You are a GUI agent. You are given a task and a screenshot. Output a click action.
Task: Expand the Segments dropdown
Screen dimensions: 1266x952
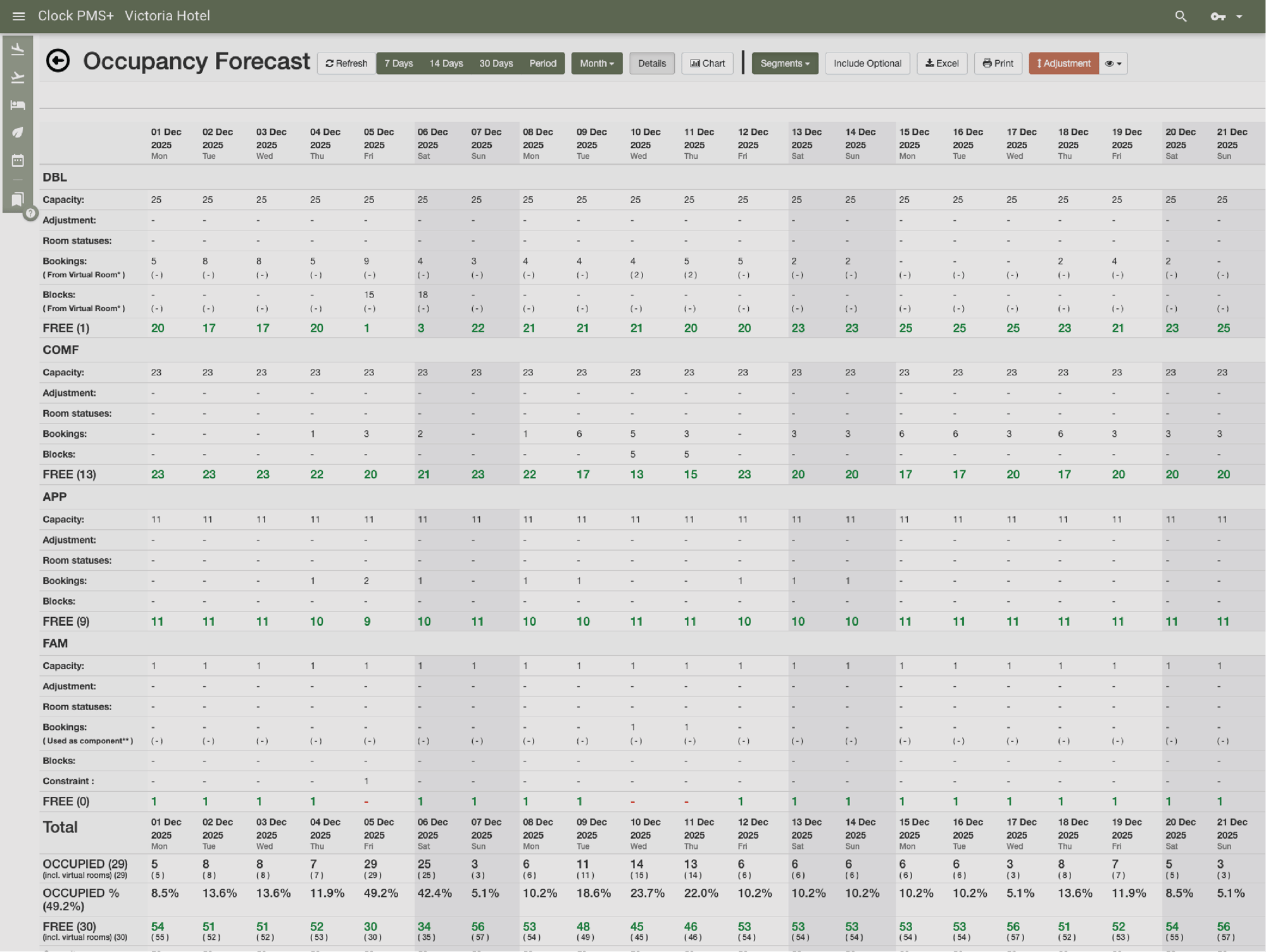click(784, 63)
